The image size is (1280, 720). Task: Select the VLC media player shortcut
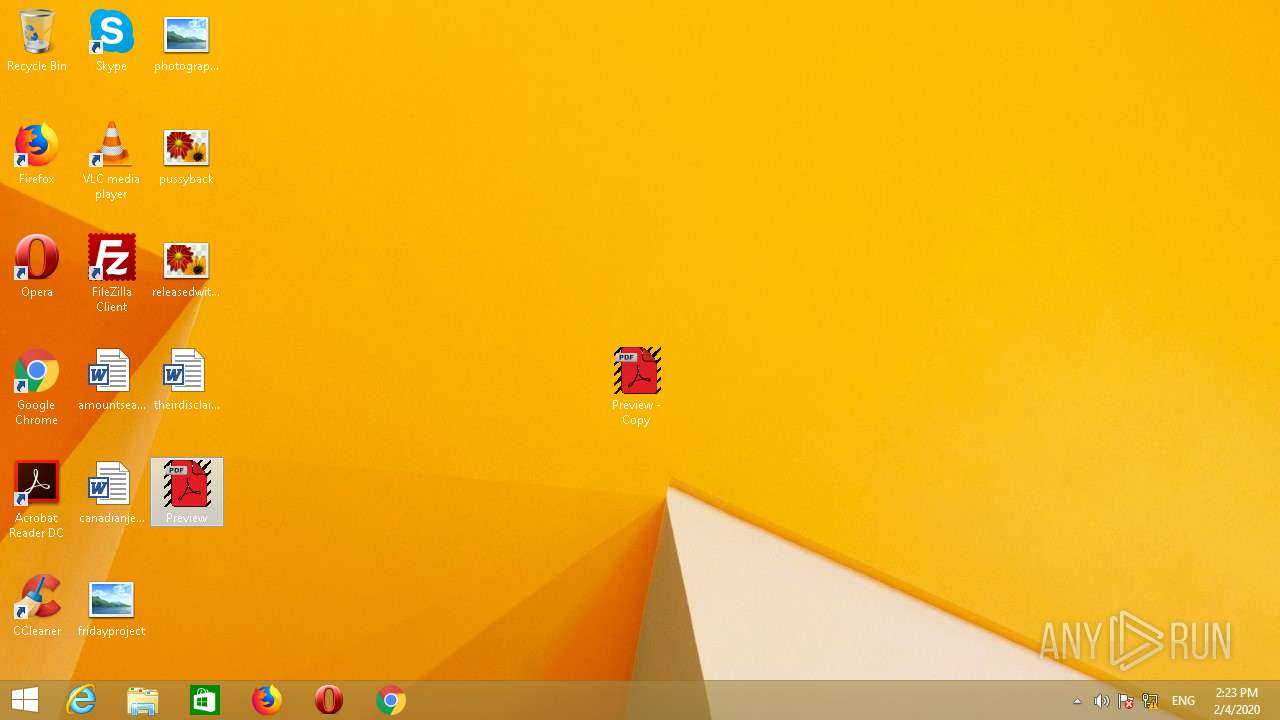[x=111, y=160]
